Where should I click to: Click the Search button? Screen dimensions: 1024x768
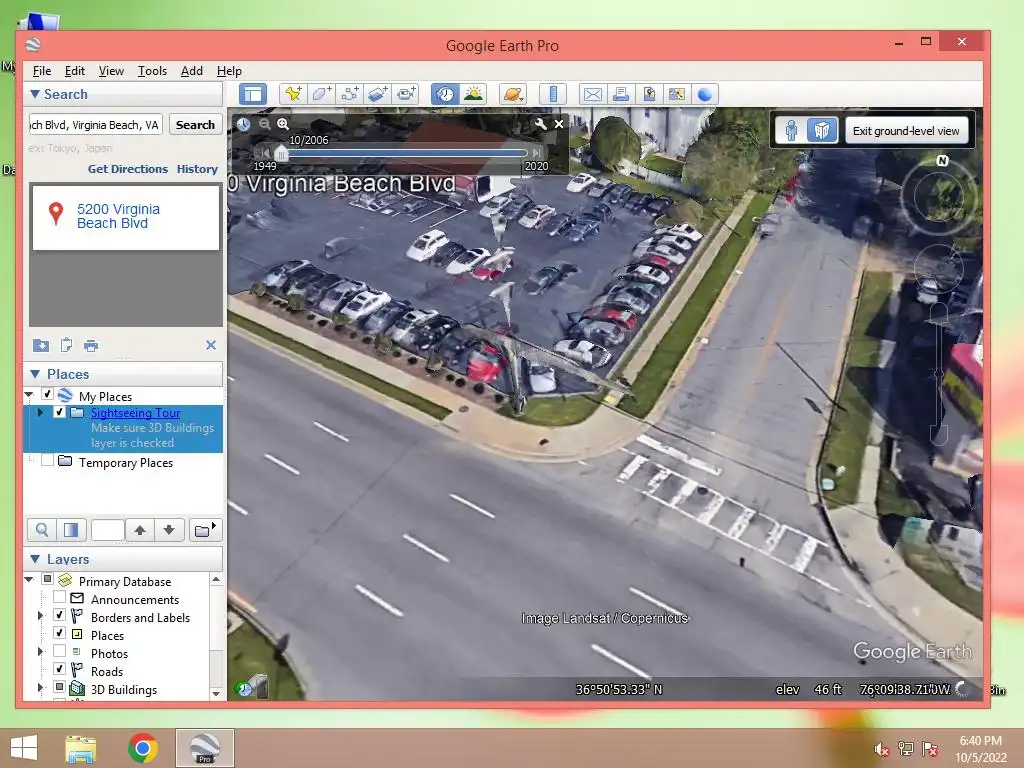point(195,125)
